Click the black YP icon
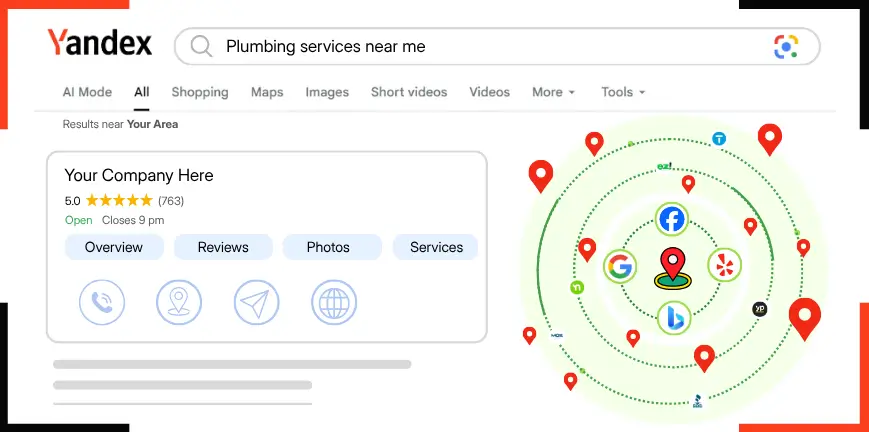 760,309
